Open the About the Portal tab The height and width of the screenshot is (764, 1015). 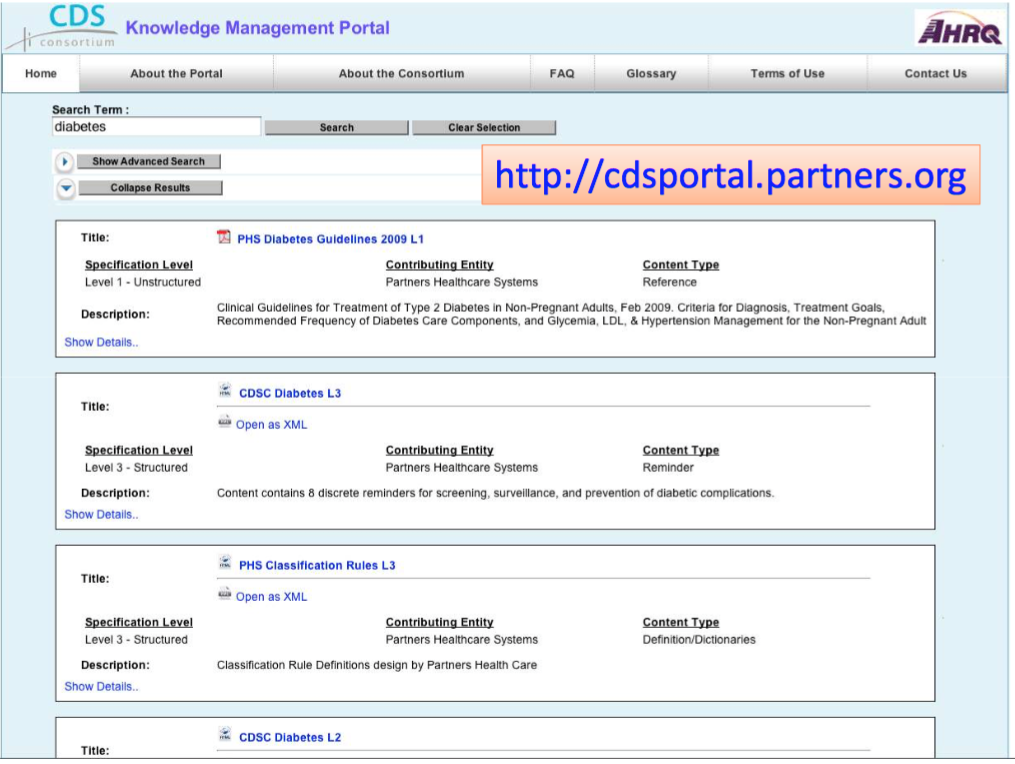176,74
